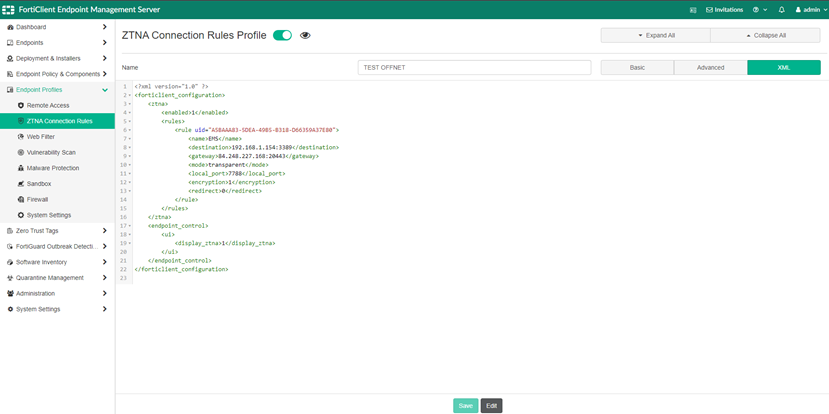Screen dimensions: 829x414
Task: Select the XML tab
Action: (x=784, y=68)
